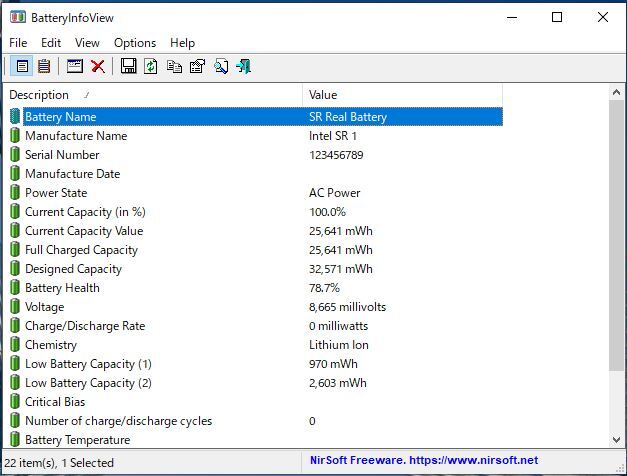
Task: Select the Full Charged Capacity row label
Action: [81, 250]
